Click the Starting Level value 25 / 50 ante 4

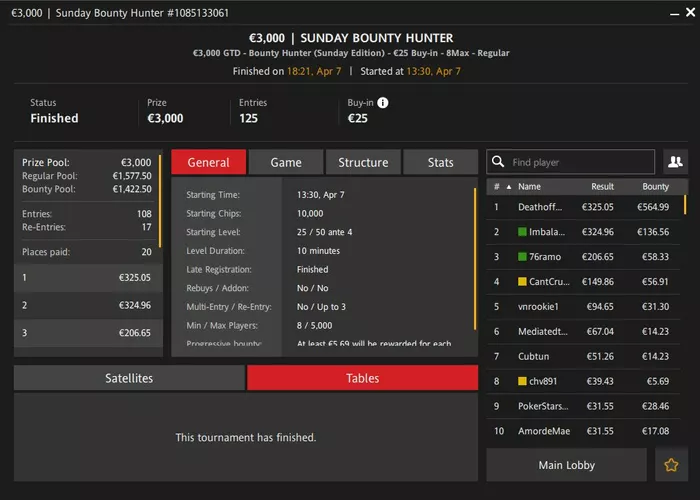click(325, 232)
